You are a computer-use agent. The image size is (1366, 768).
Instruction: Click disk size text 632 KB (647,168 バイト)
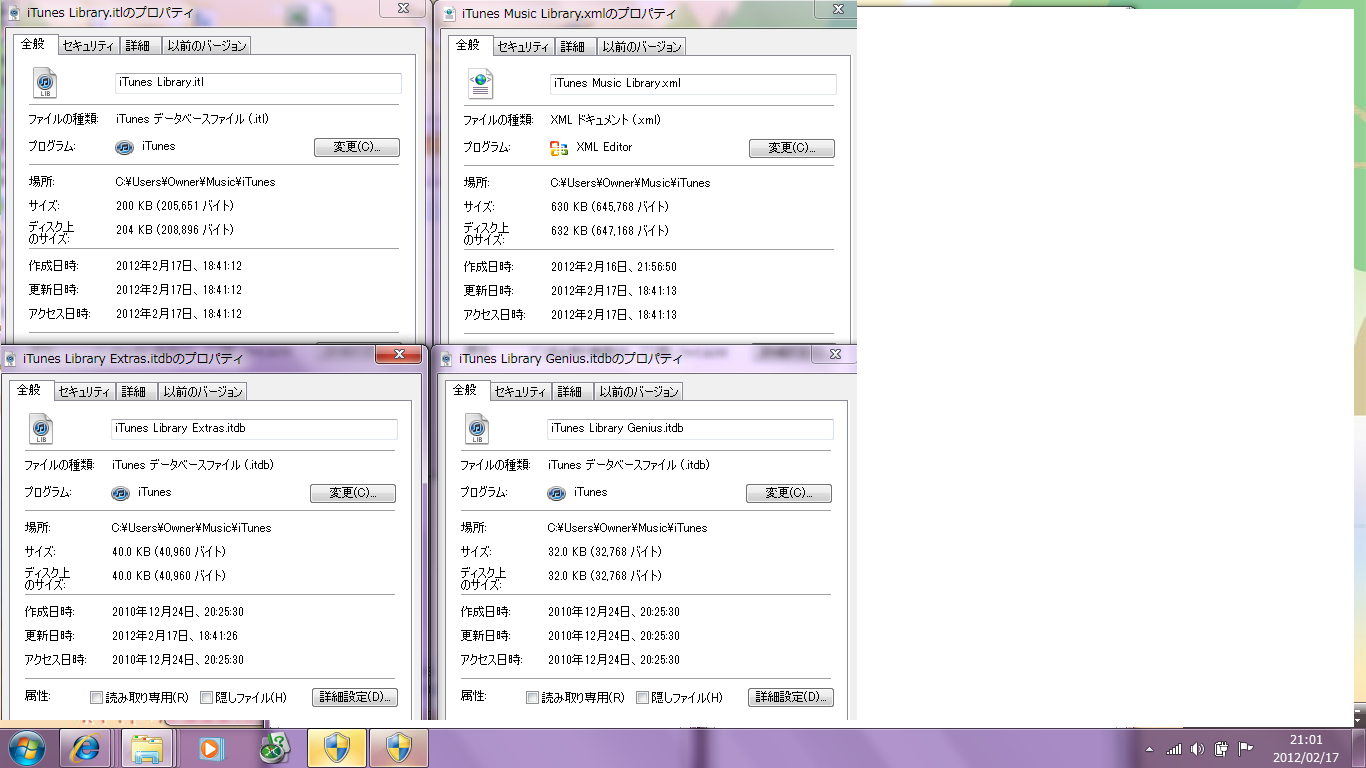(610, 231)
